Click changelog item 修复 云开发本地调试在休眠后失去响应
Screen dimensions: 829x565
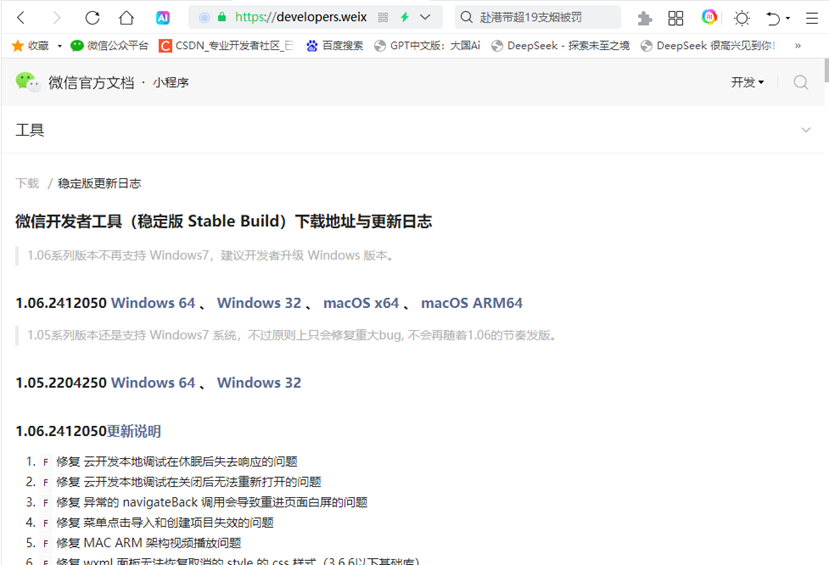(177, 462)
